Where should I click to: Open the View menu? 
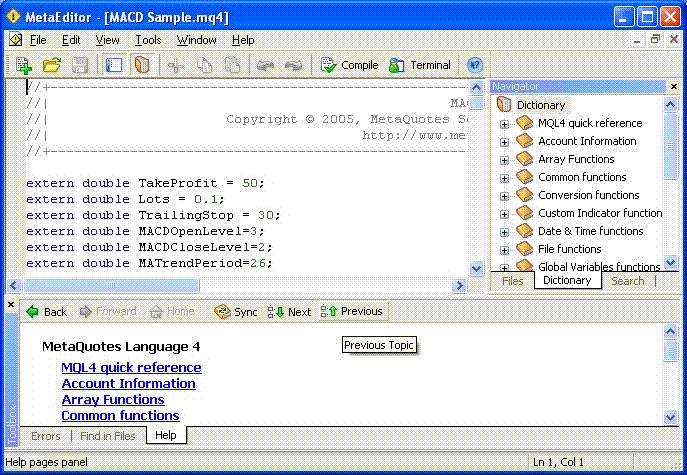point(107,40)
